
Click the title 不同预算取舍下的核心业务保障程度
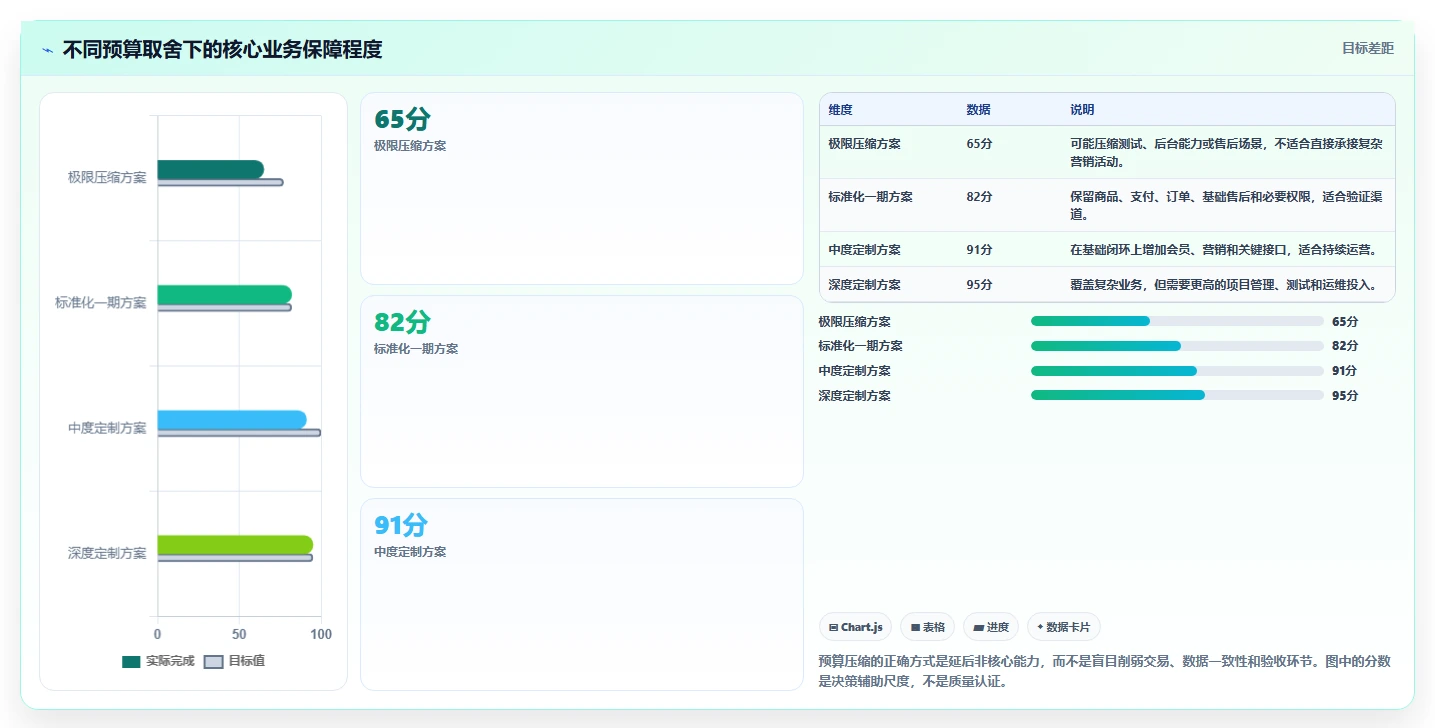pos(222,49)
